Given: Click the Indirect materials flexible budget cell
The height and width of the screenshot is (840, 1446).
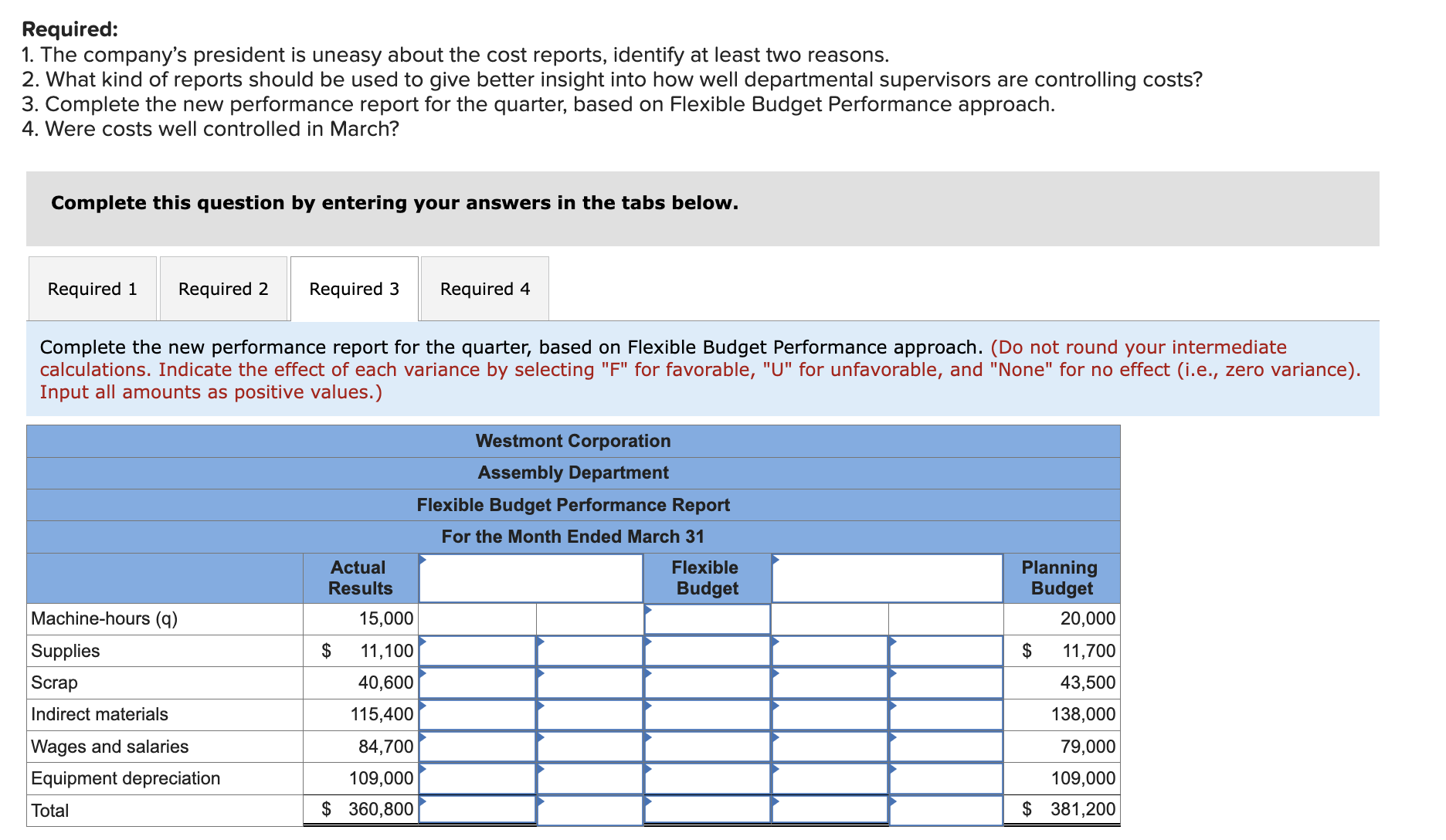Looking at the screenshot, I should point(707,714).
